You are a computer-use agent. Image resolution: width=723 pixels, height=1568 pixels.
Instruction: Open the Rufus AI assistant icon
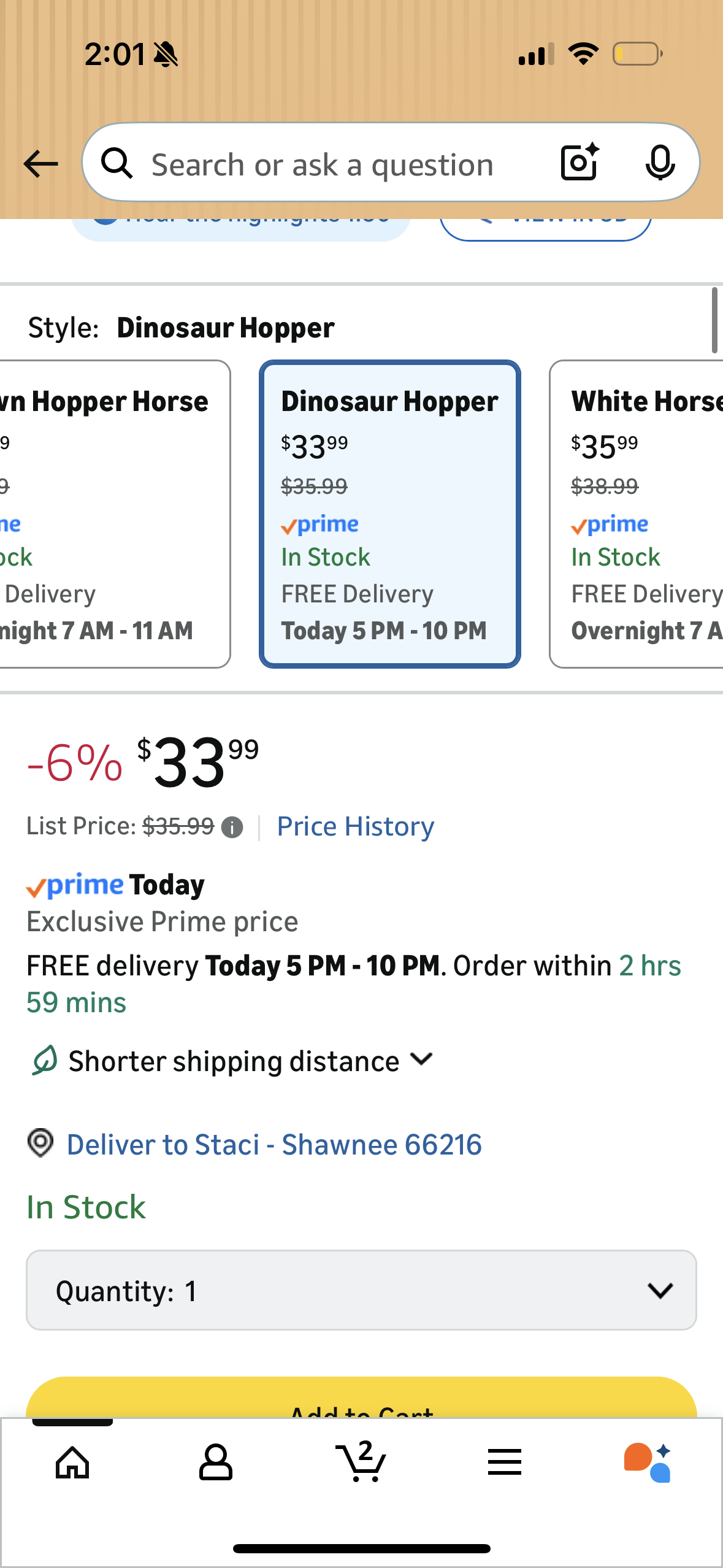tap(648, 1462)
